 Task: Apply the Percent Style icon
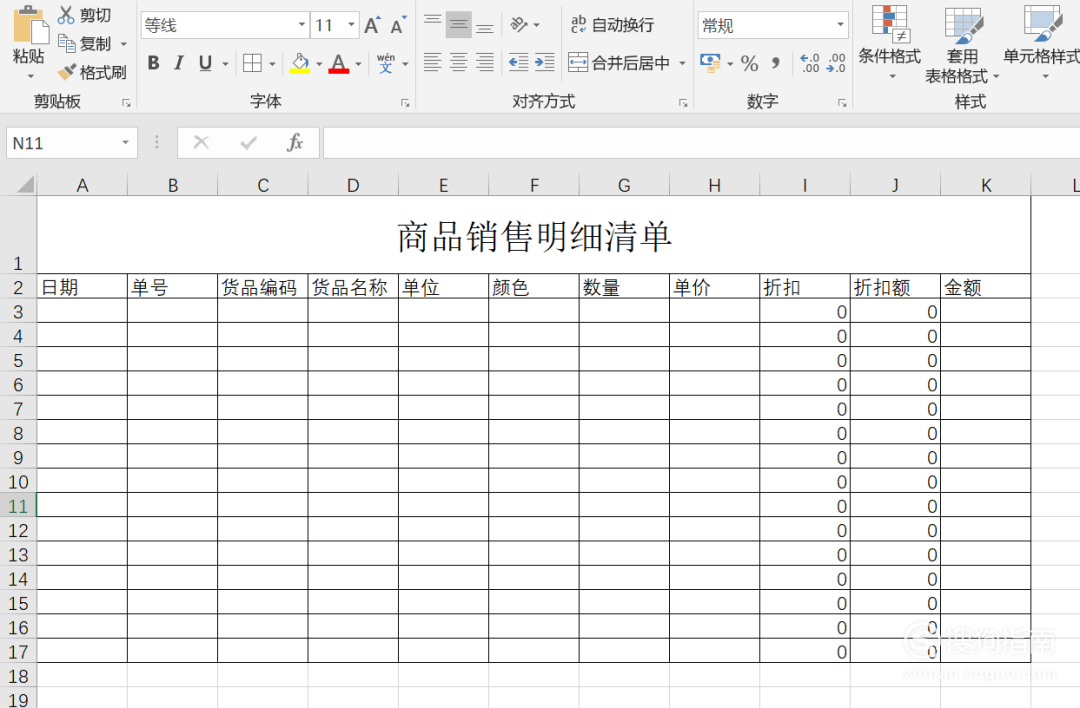[x=748, y=62]
